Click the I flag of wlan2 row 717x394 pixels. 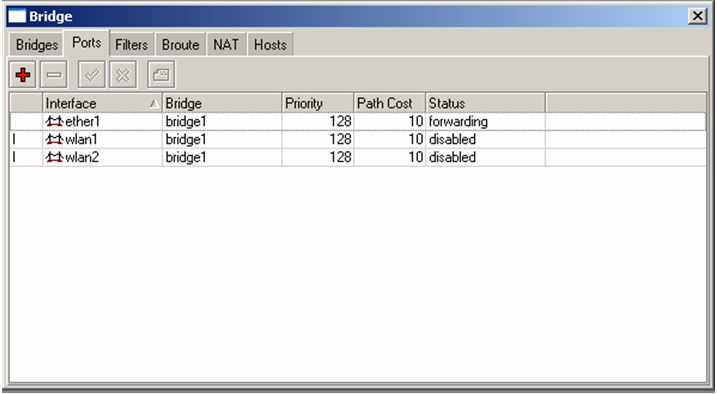[x=14, y=157]
